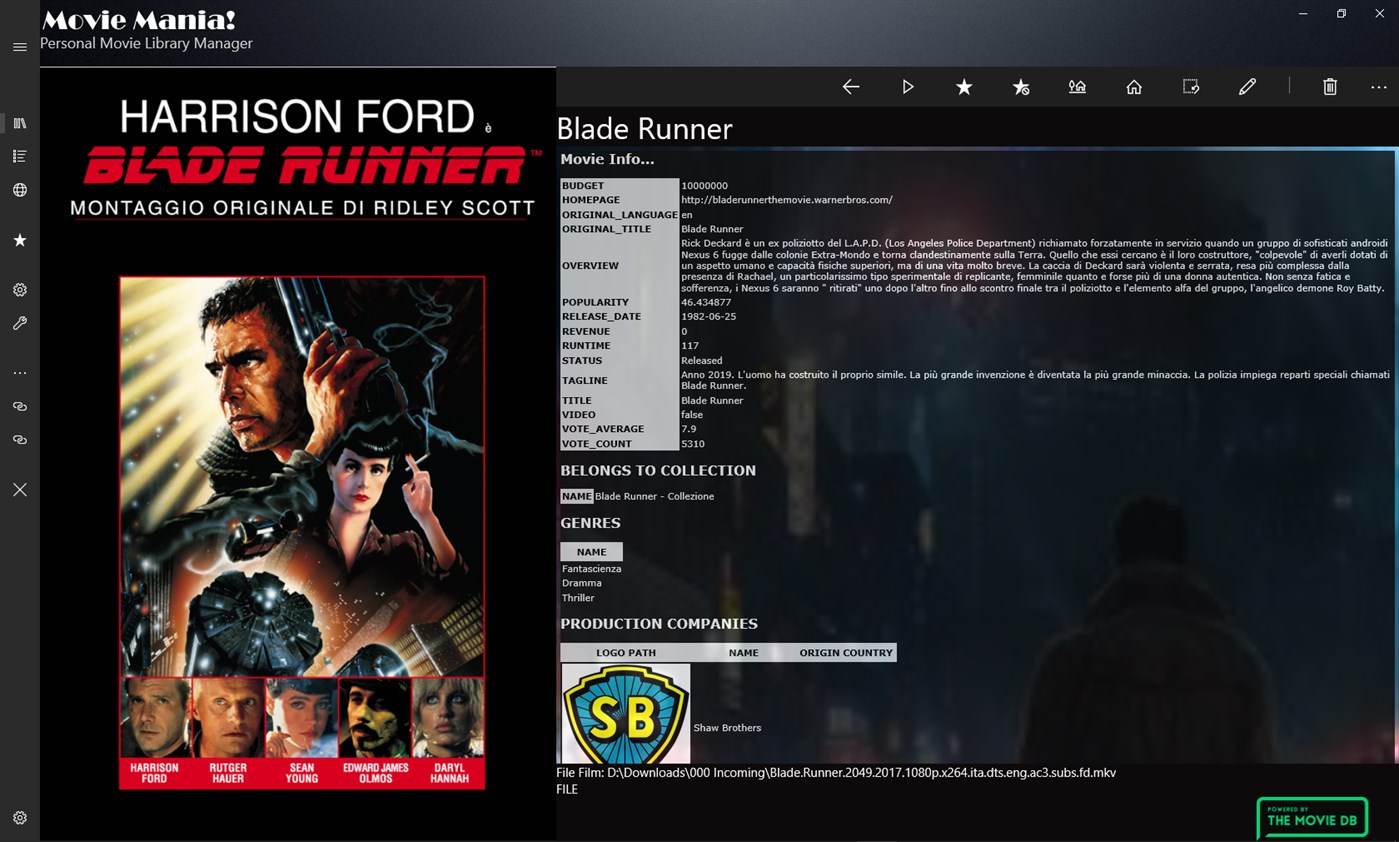Expand the sidebar ellipsis more items

(x=19, y=373)
